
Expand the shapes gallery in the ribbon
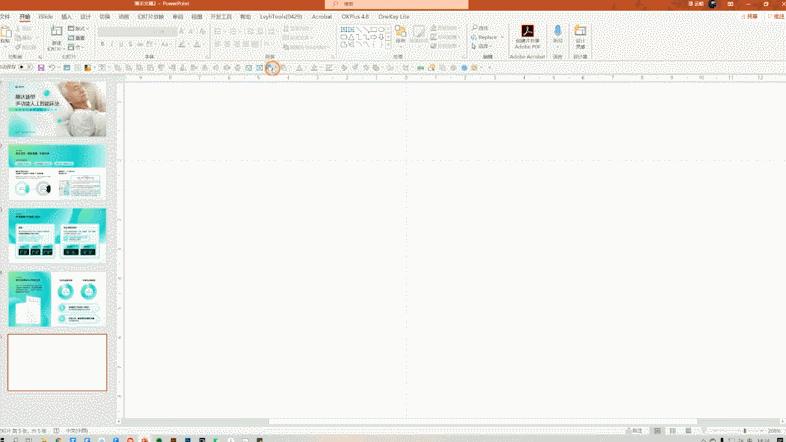(390, 45)
